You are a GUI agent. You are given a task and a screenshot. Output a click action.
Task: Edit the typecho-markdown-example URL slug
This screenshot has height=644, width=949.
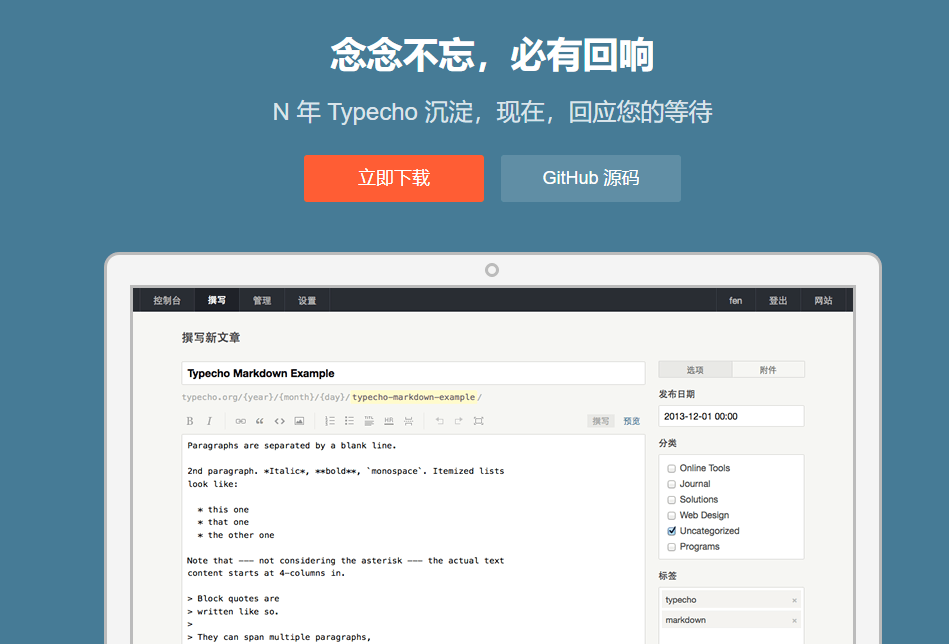point(413,397)
